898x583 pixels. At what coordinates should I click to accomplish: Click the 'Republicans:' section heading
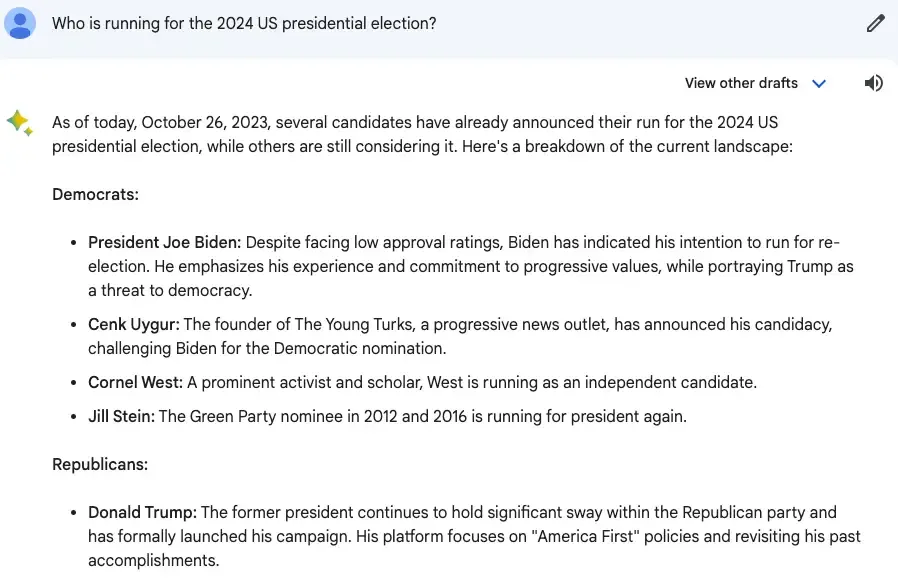coord(100,464)
